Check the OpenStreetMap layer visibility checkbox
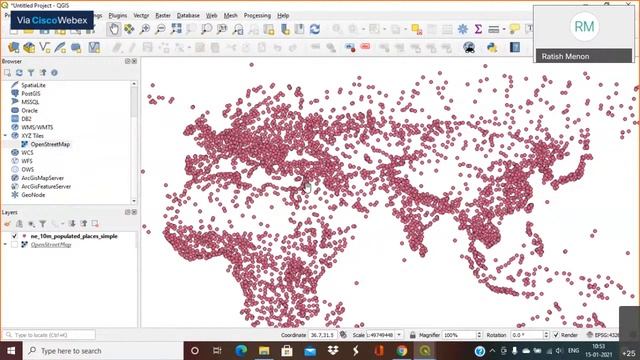640x360 pixels. 14,244
